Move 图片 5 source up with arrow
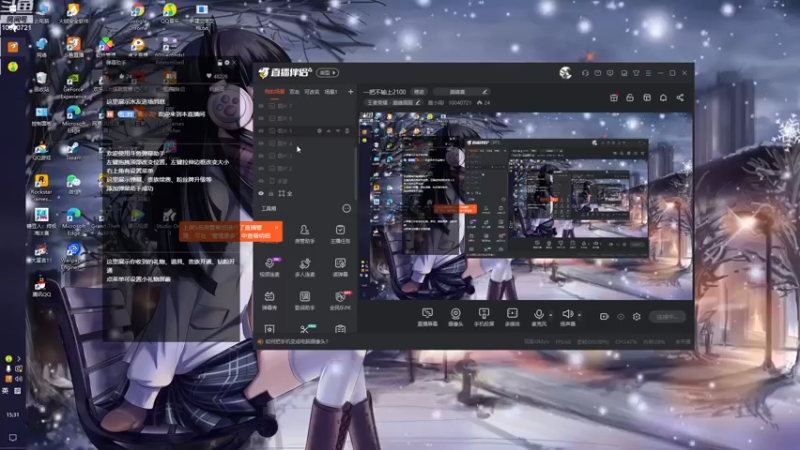The height and width of the screenshot is (450, 800). (329, 131)
